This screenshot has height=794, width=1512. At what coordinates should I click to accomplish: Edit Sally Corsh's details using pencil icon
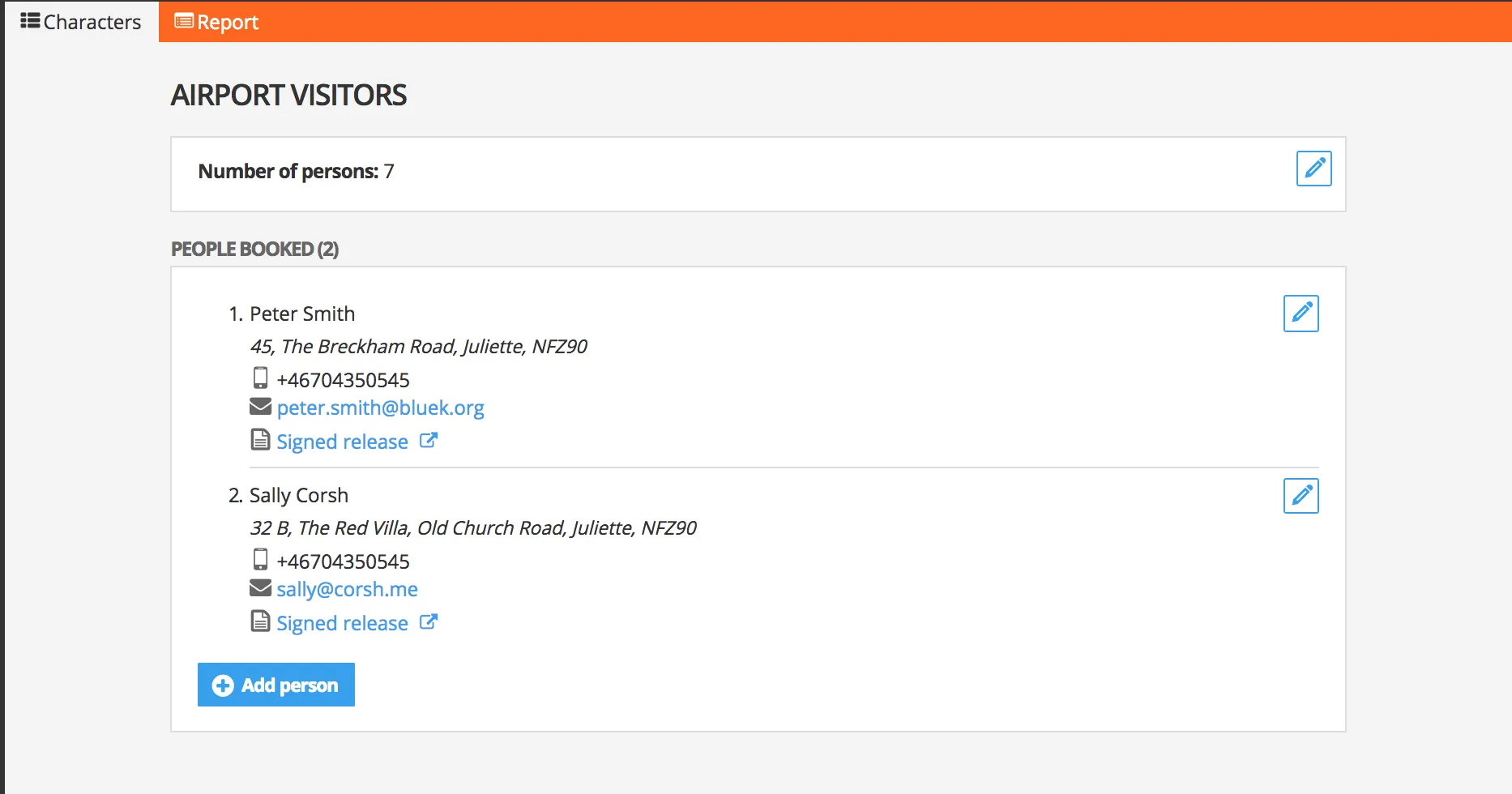click(1301, 495)
